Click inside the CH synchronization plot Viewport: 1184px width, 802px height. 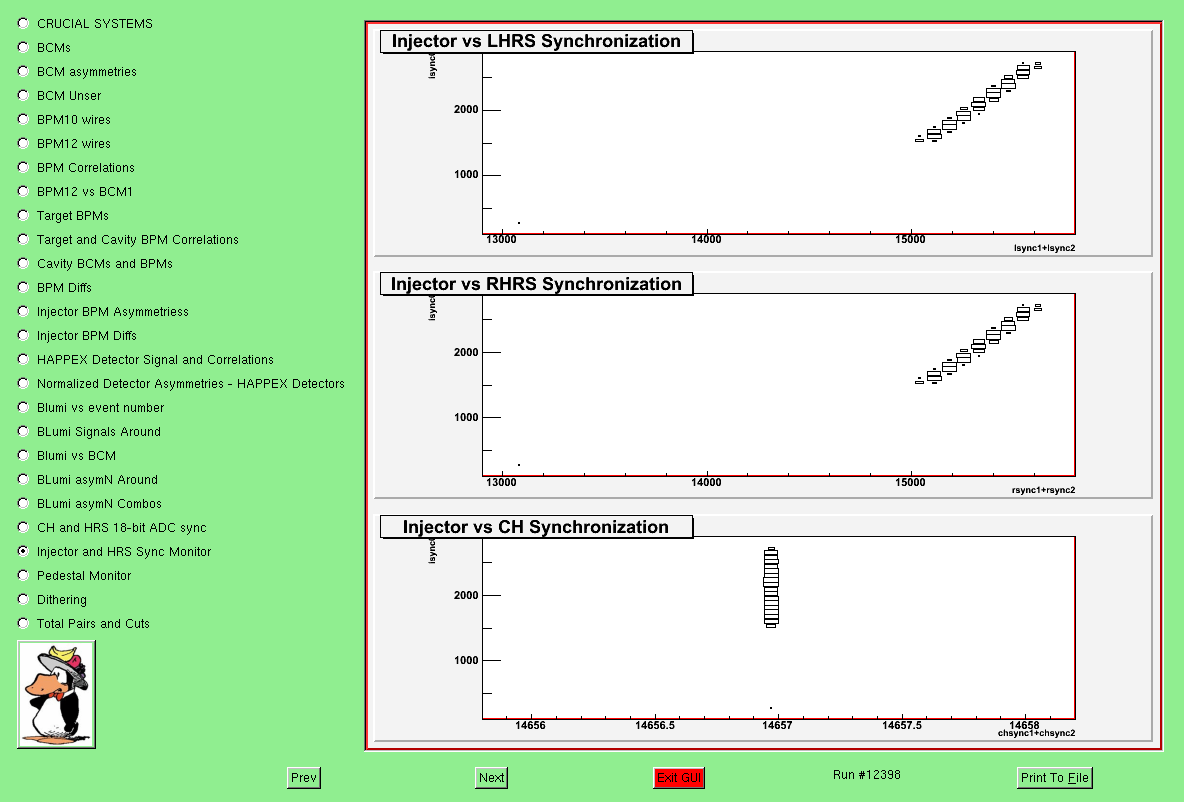[x=779, y=628]
